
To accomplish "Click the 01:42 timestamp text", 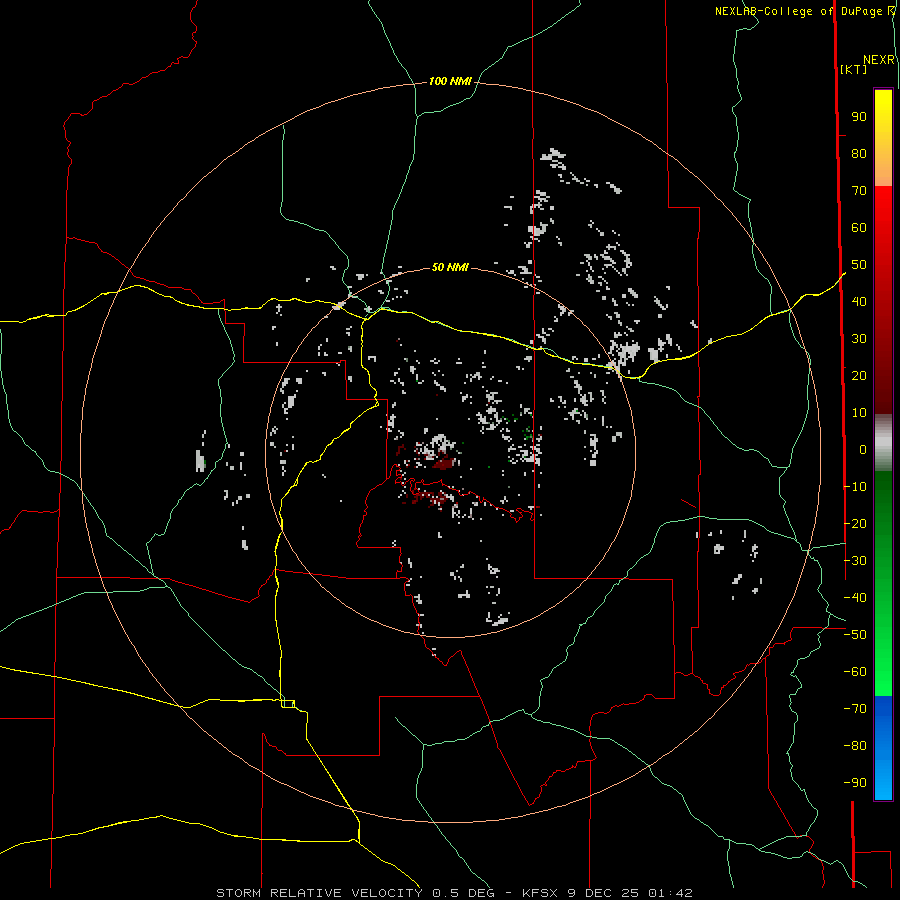I will (x=670, y=893).
